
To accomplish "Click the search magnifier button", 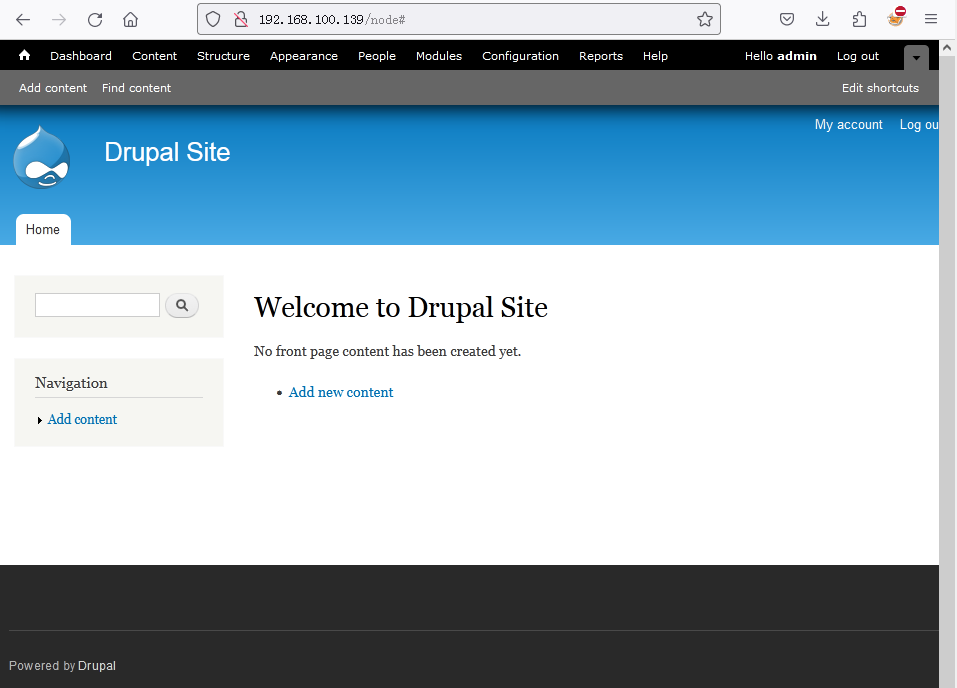I will (x=182, y=305).
